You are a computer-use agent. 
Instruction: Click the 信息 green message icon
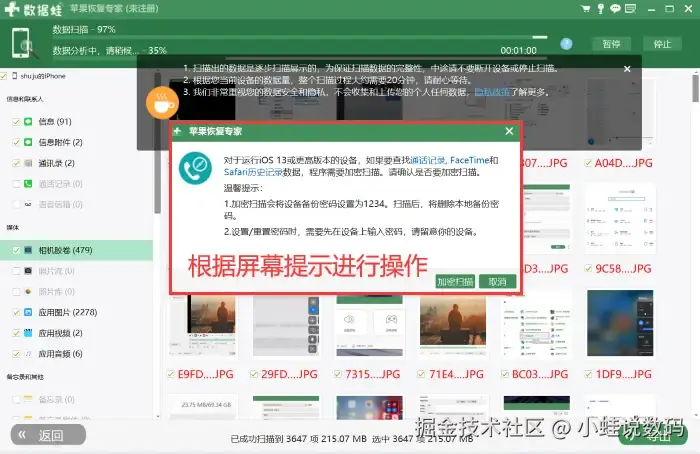[x=28, y=121]
